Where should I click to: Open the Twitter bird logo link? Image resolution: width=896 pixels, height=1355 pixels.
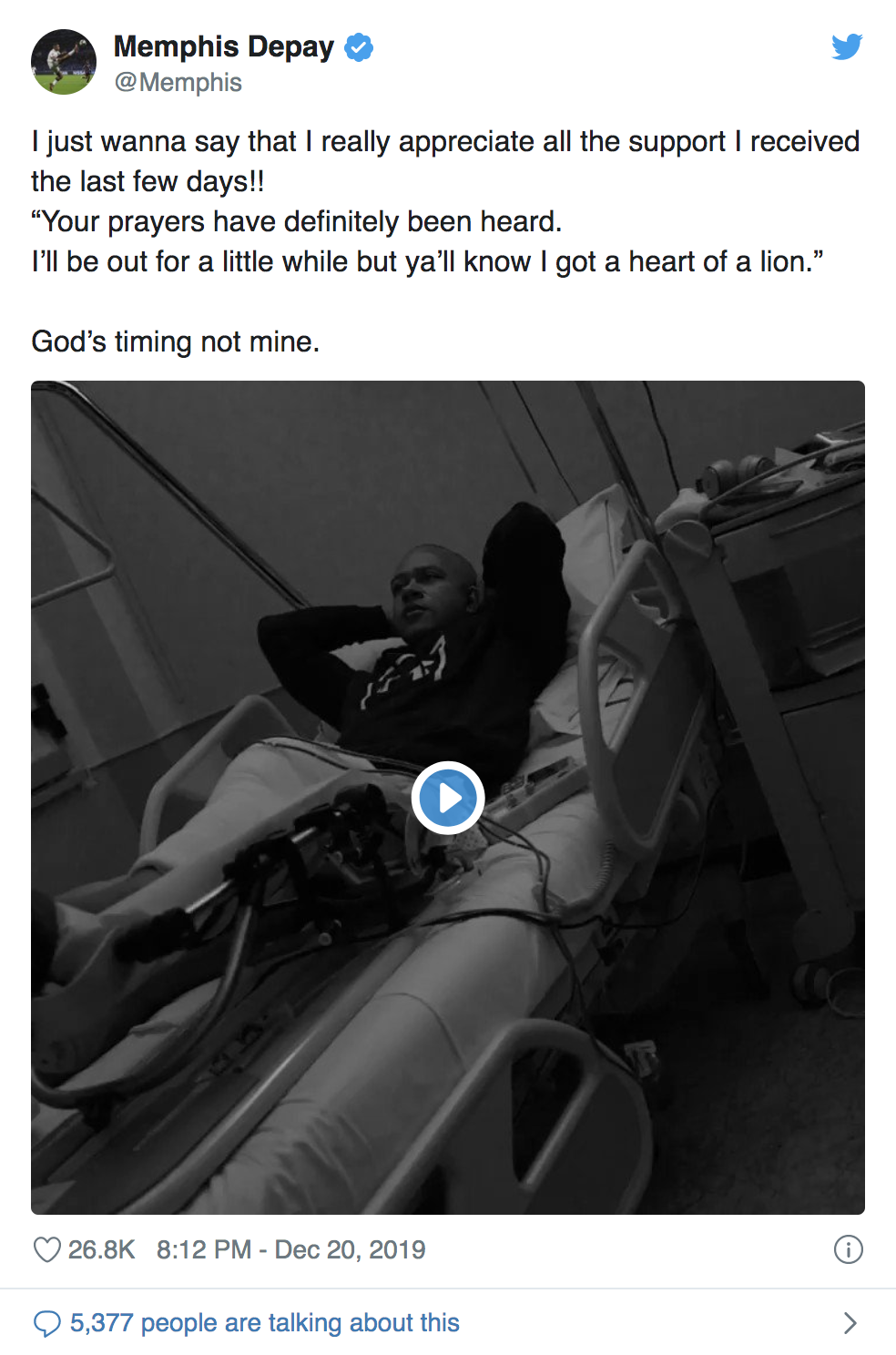[x=847, y=46]
